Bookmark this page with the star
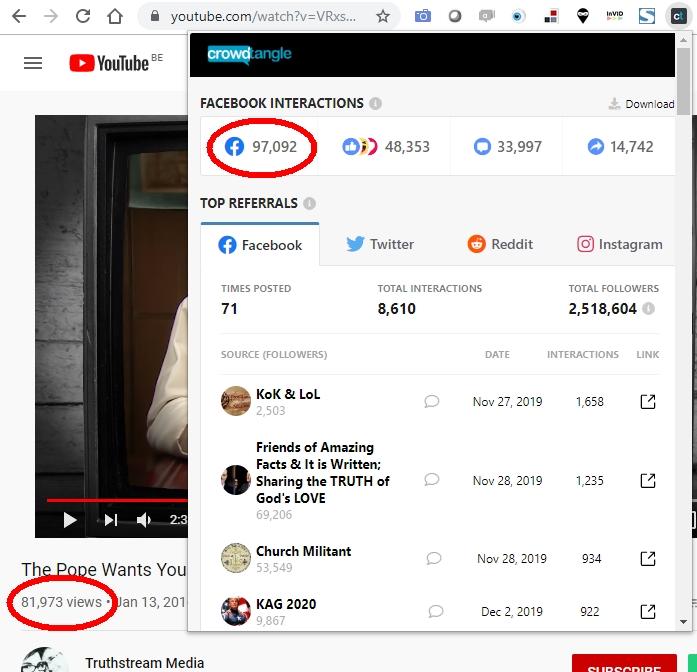Image resolution: width=697 pixels, height=672 pixels. coord(382,16)
